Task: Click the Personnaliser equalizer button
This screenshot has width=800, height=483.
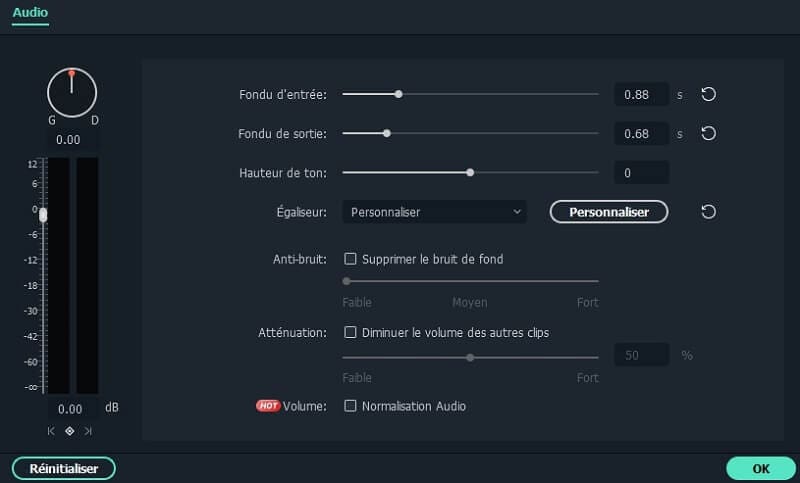Action: (609, 212)
